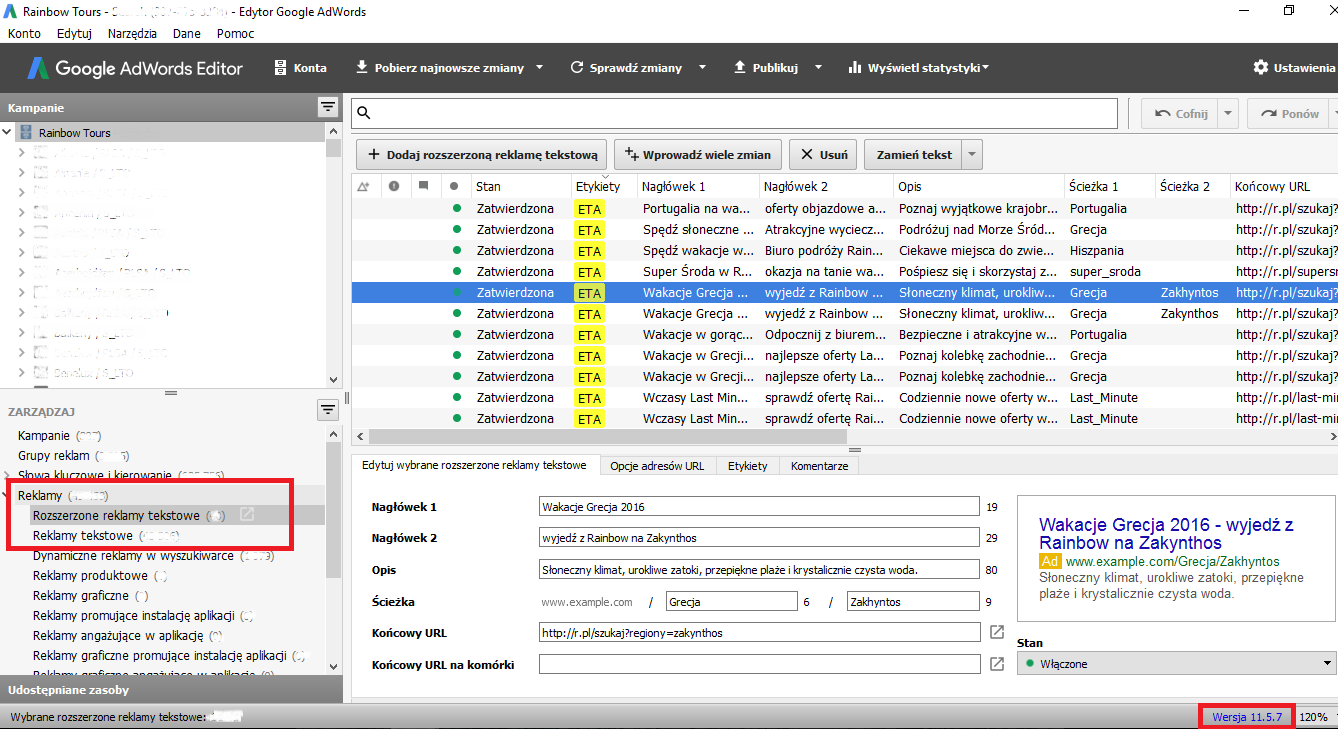Viewport: 1338px width, 729px height.
Task: Open dropdown arrow beside Sprawdź zmiany
Action: (702, 68)
